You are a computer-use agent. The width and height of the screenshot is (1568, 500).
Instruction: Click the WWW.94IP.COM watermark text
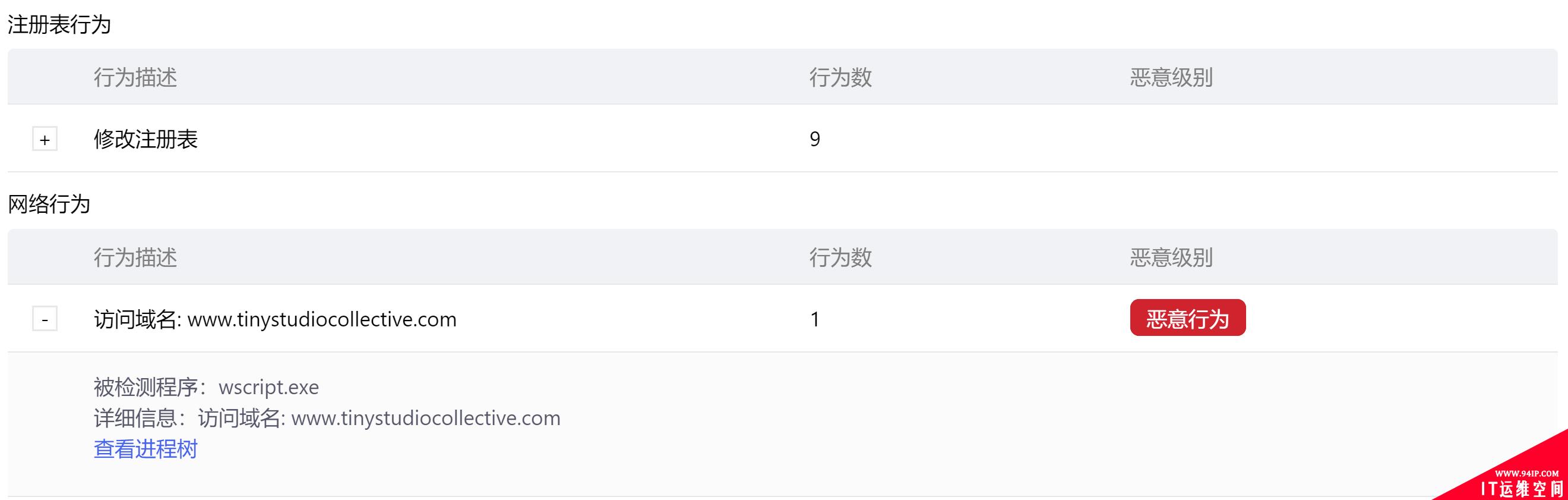[x=1526, y=473]
